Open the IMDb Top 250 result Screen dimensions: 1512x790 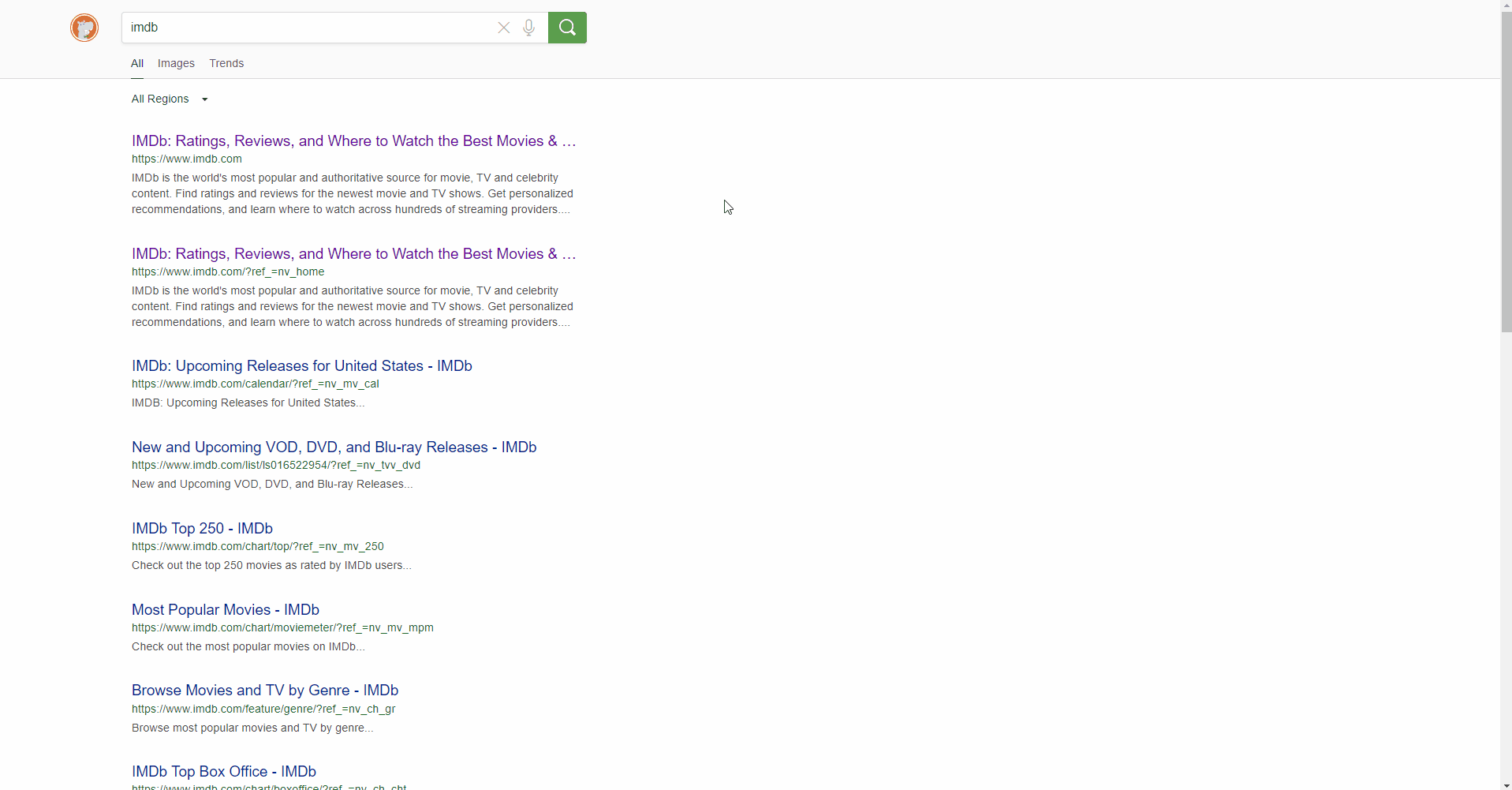pyautogui.click(x=202, y=529)
